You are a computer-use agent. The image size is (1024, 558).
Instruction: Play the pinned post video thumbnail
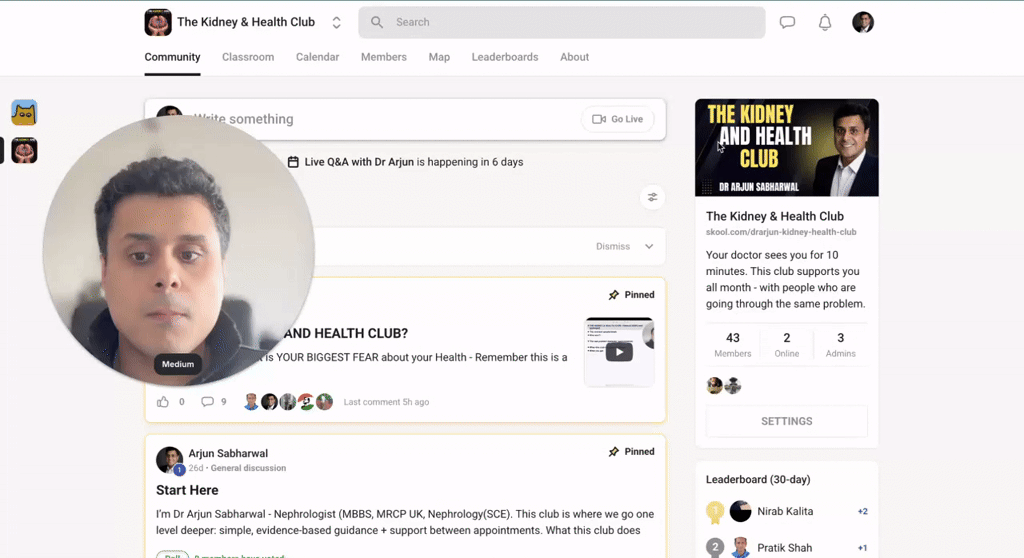click(x=619, y=352)
